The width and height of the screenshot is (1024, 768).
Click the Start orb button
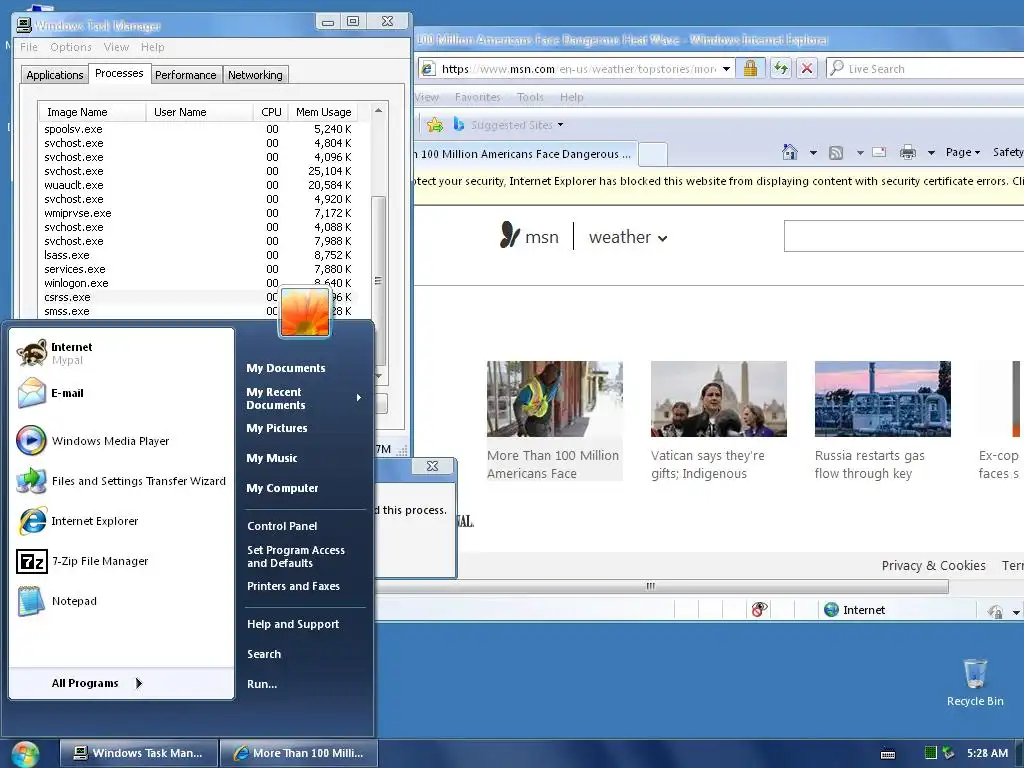[24, 754]
